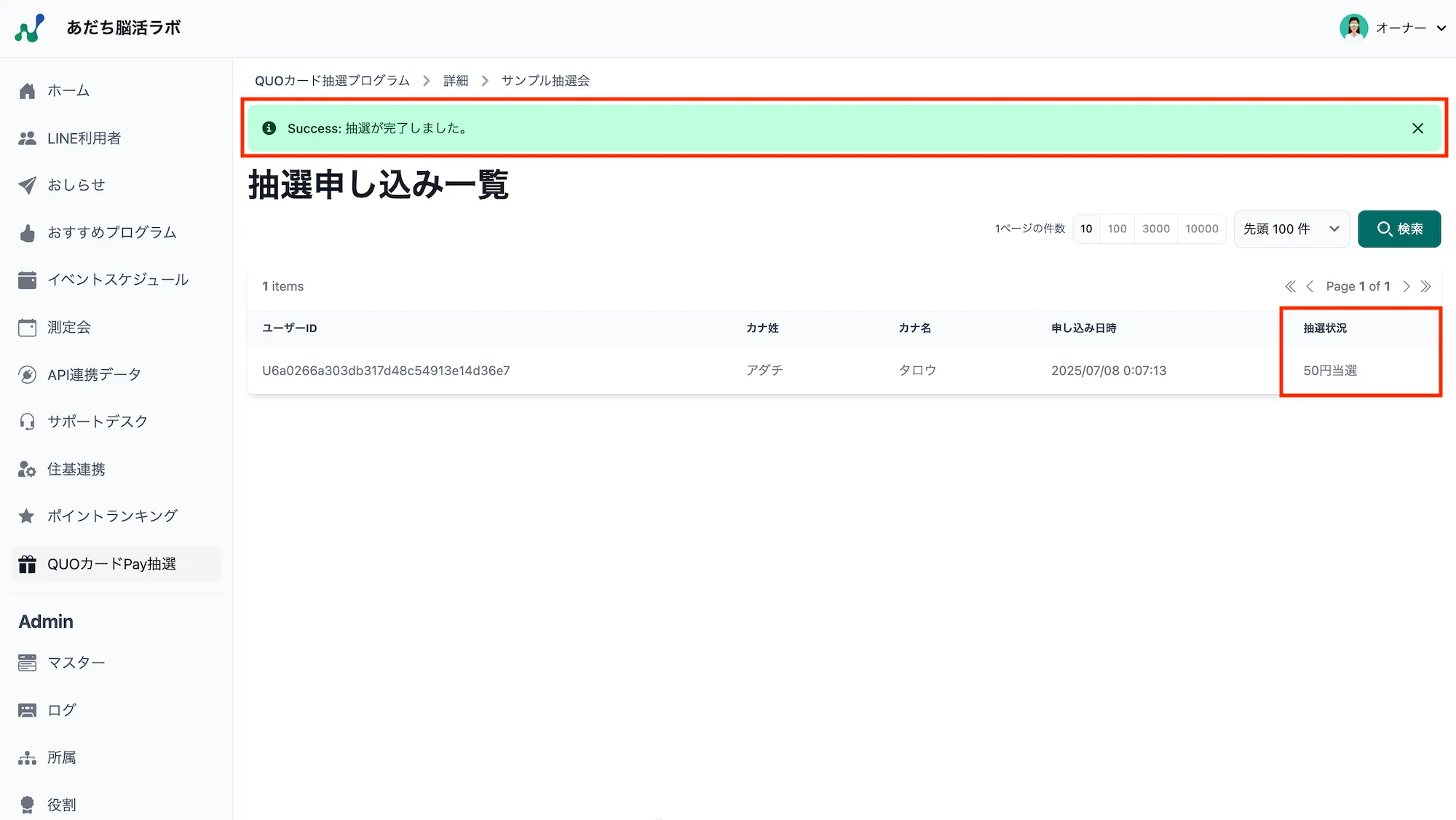1456x820 pixels.
Task: Click the info icon in success banner
Action: point(269,128)
